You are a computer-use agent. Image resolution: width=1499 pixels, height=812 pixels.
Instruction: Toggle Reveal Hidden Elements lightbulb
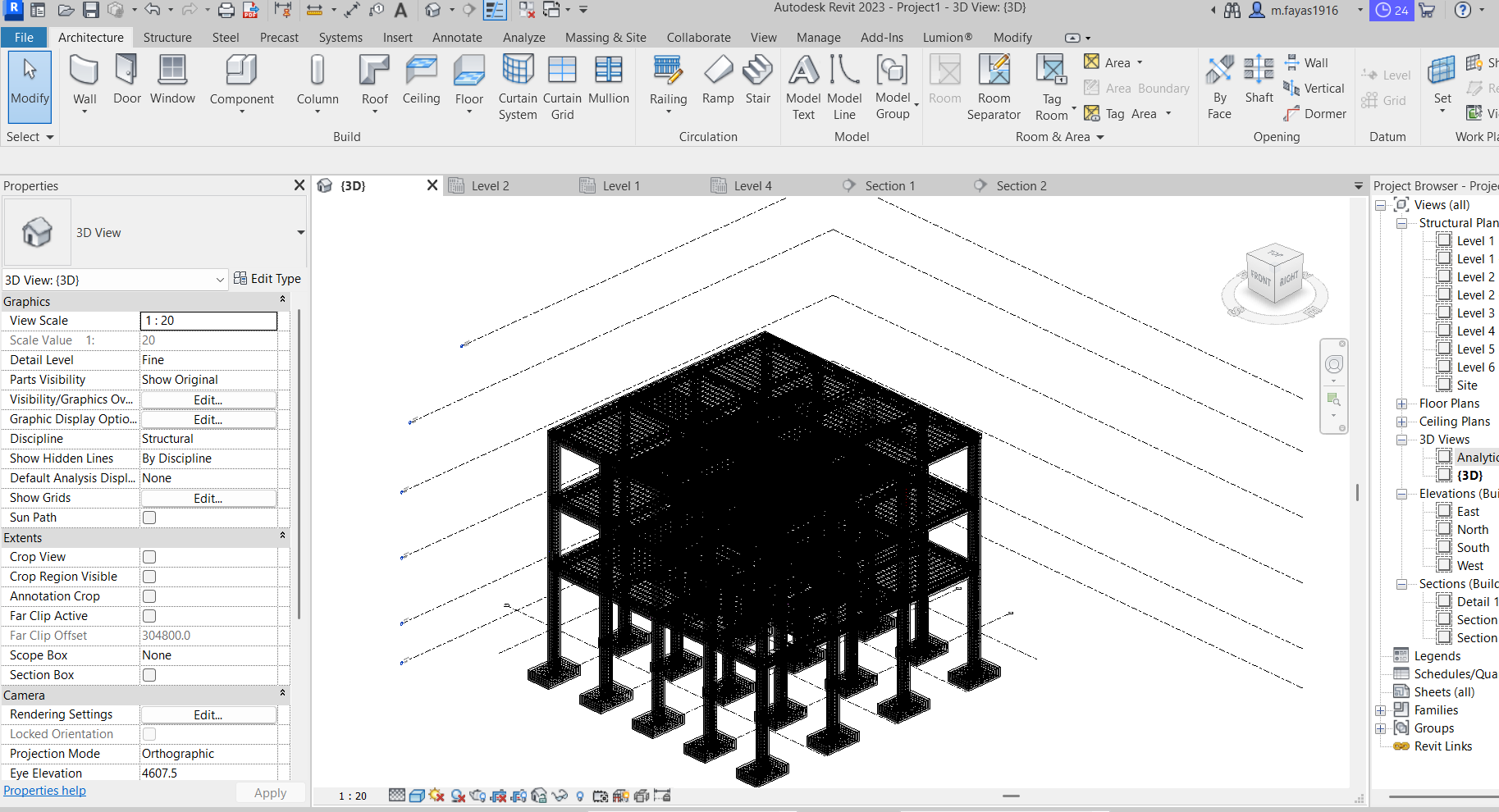(x=580, y=795)
